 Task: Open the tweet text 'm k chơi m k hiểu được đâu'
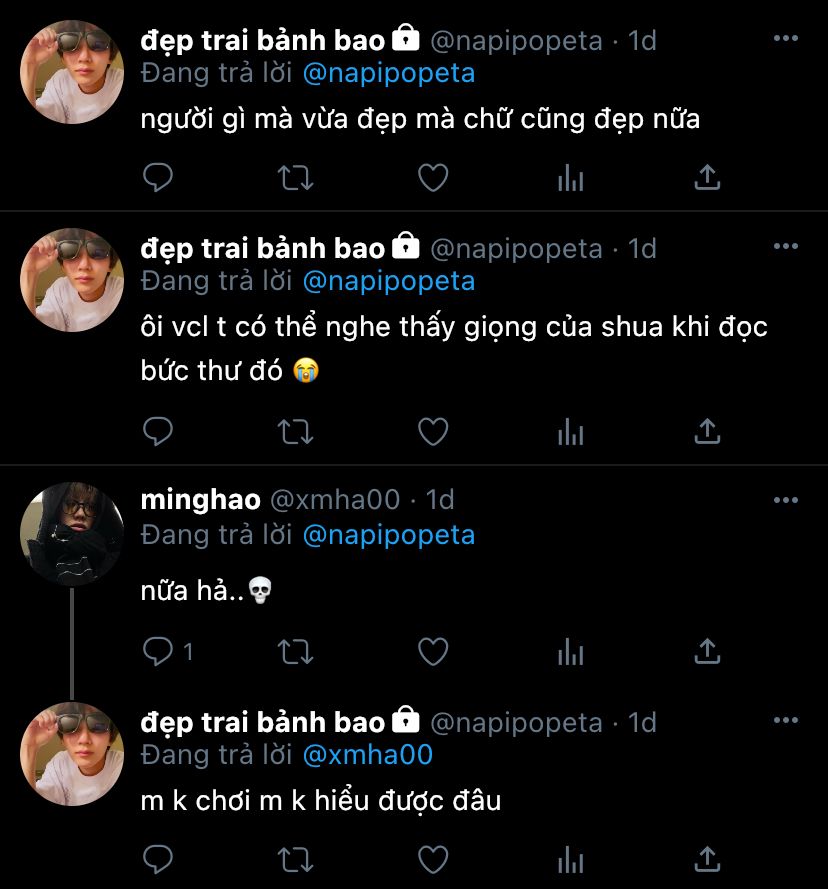point(321,801)
